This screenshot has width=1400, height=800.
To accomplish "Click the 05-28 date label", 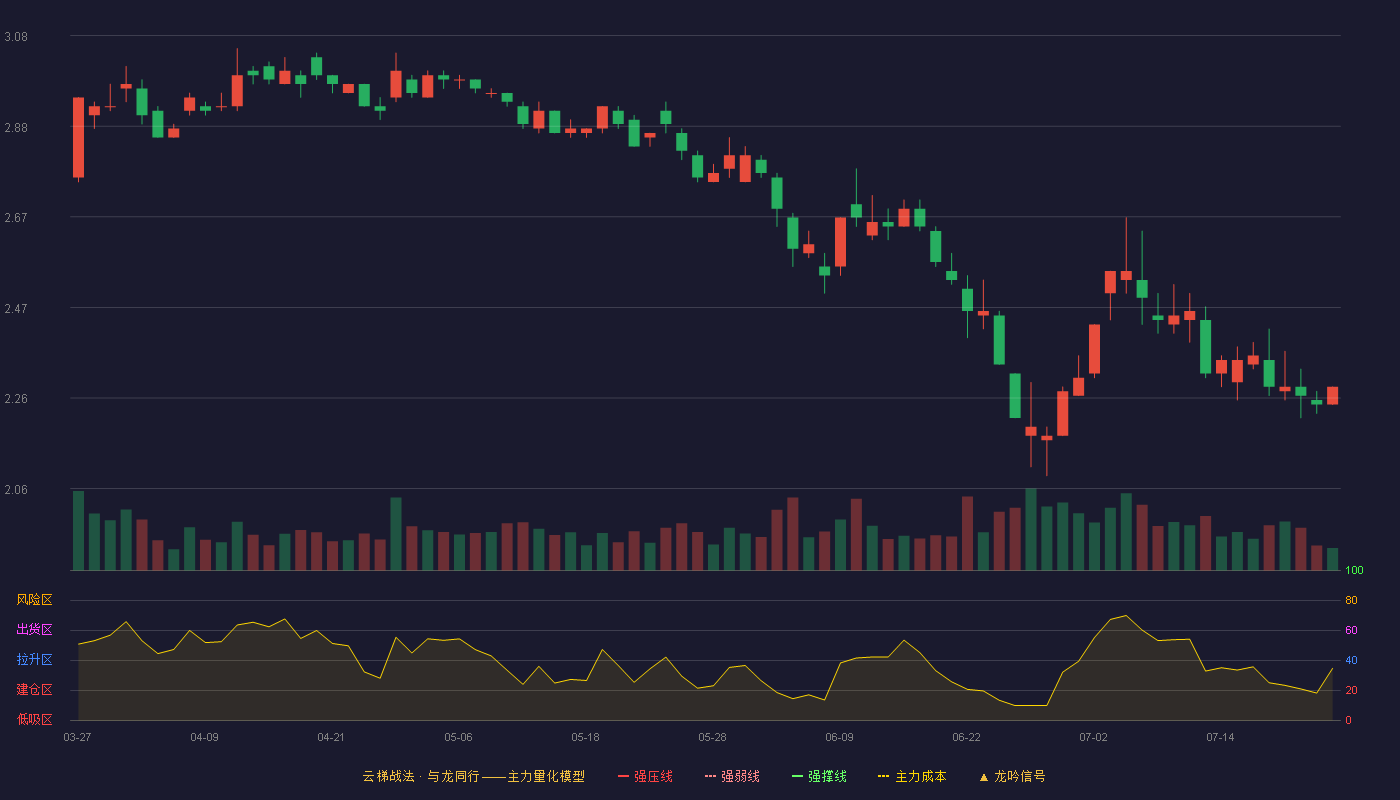I will coord(712,737).
